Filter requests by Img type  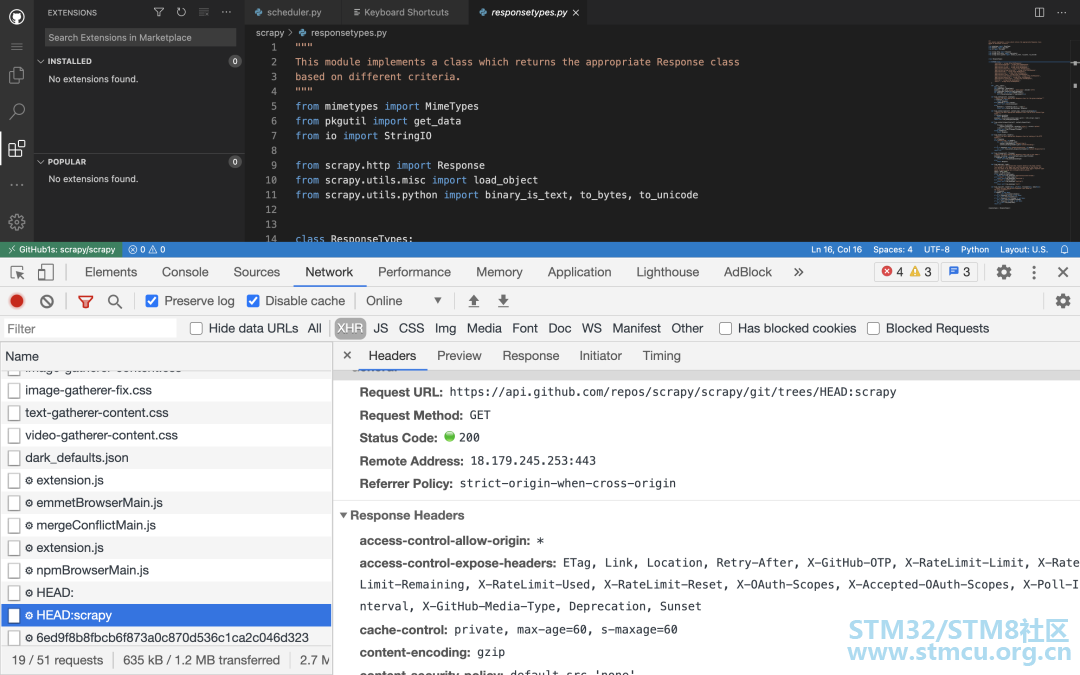[x=445, y=329]
